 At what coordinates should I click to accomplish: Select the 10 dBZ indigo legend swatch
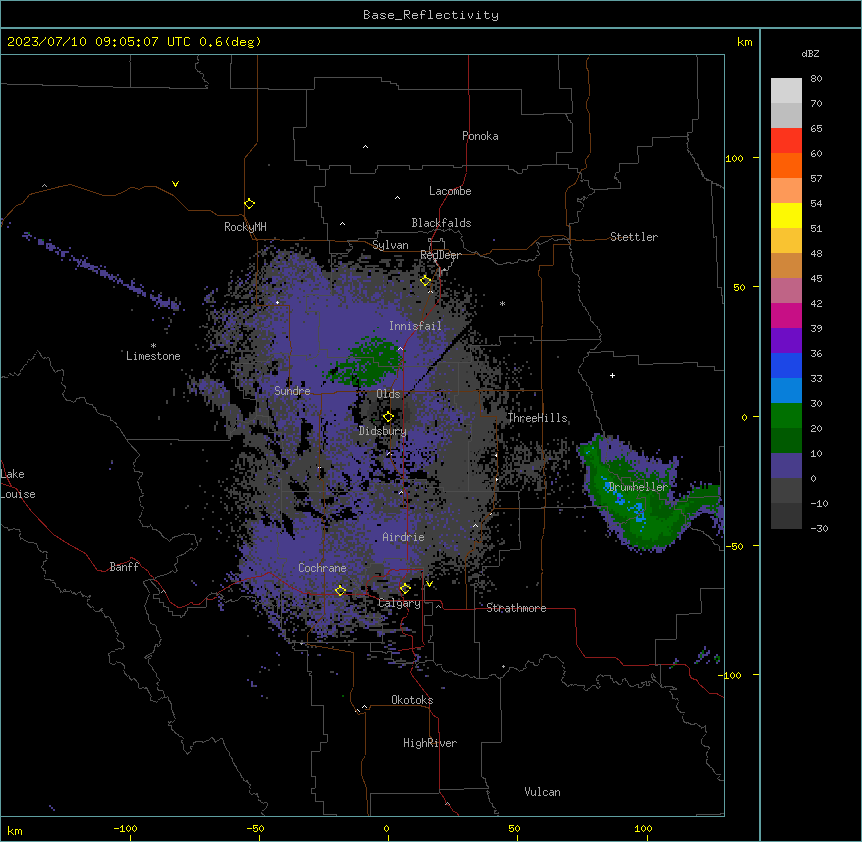point(786,466)
